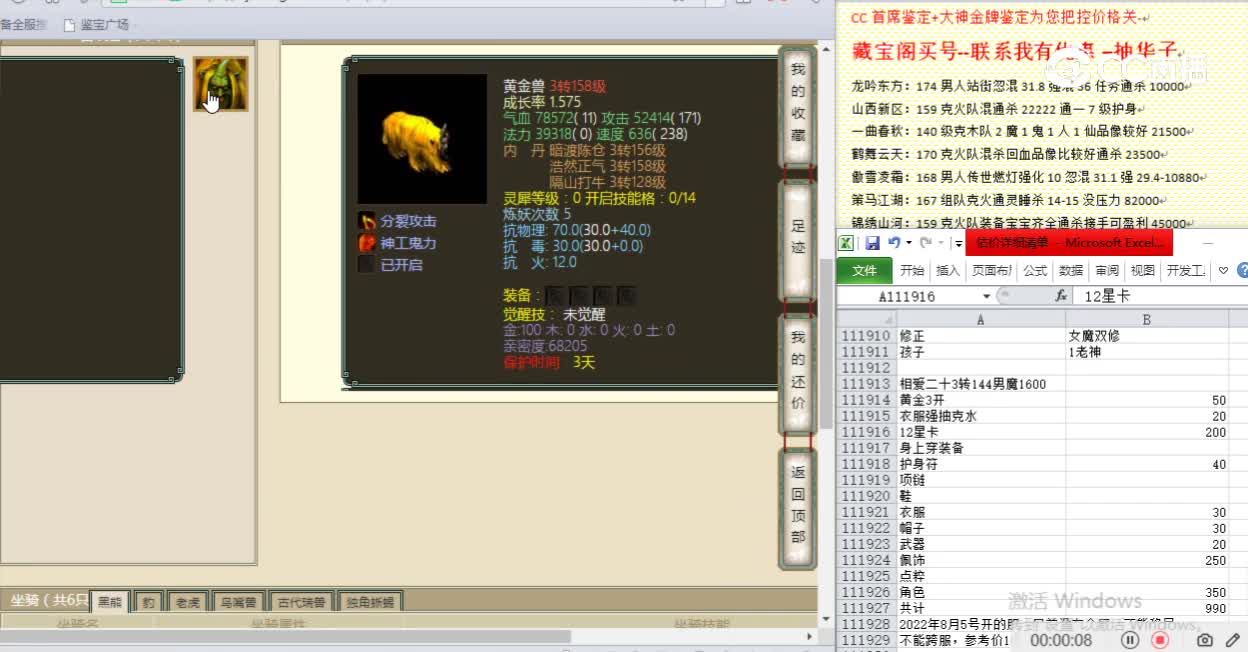Switch to 独角狮蝎 mount tab
This screenshot has height=652, width=1248.
point(370,602)
